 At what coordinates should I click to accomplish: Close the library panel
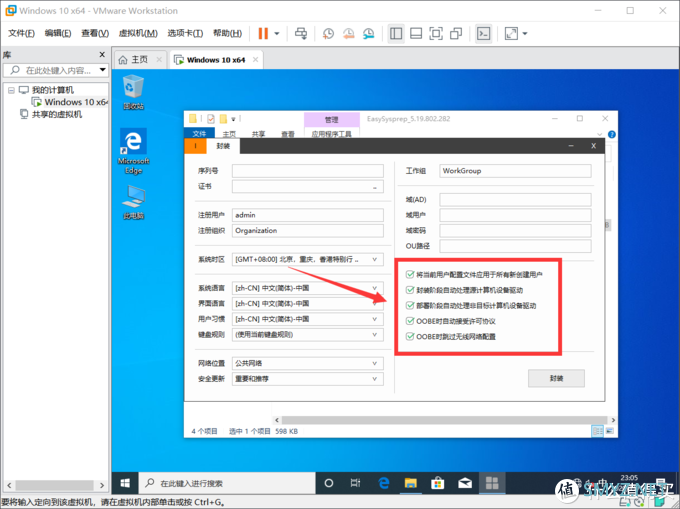[x=102, y=54]
